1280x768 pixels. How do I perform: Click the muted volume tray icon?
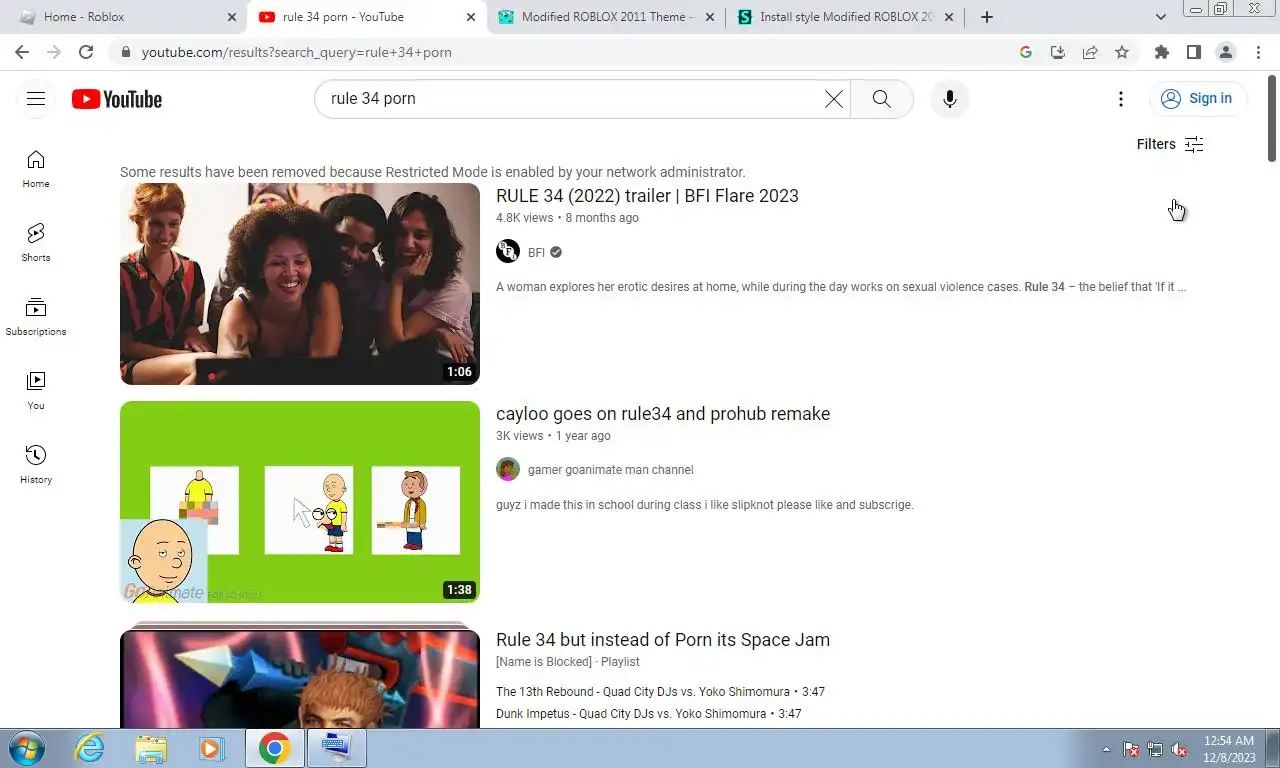(x=1179, y=749)
